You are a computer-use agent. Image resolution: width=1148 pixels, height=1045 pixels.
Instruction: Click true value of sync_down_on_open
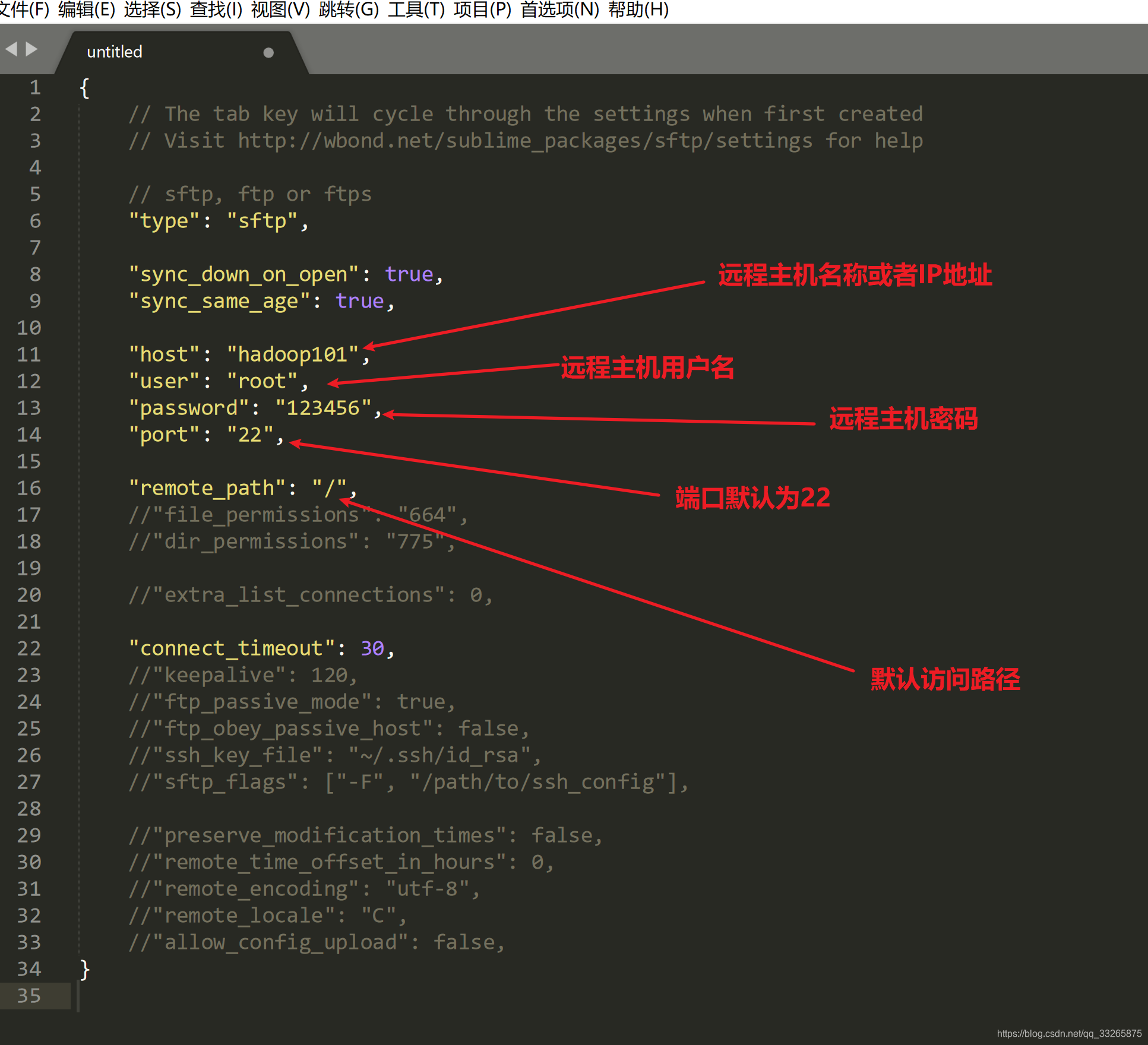(x=409, y=274)
